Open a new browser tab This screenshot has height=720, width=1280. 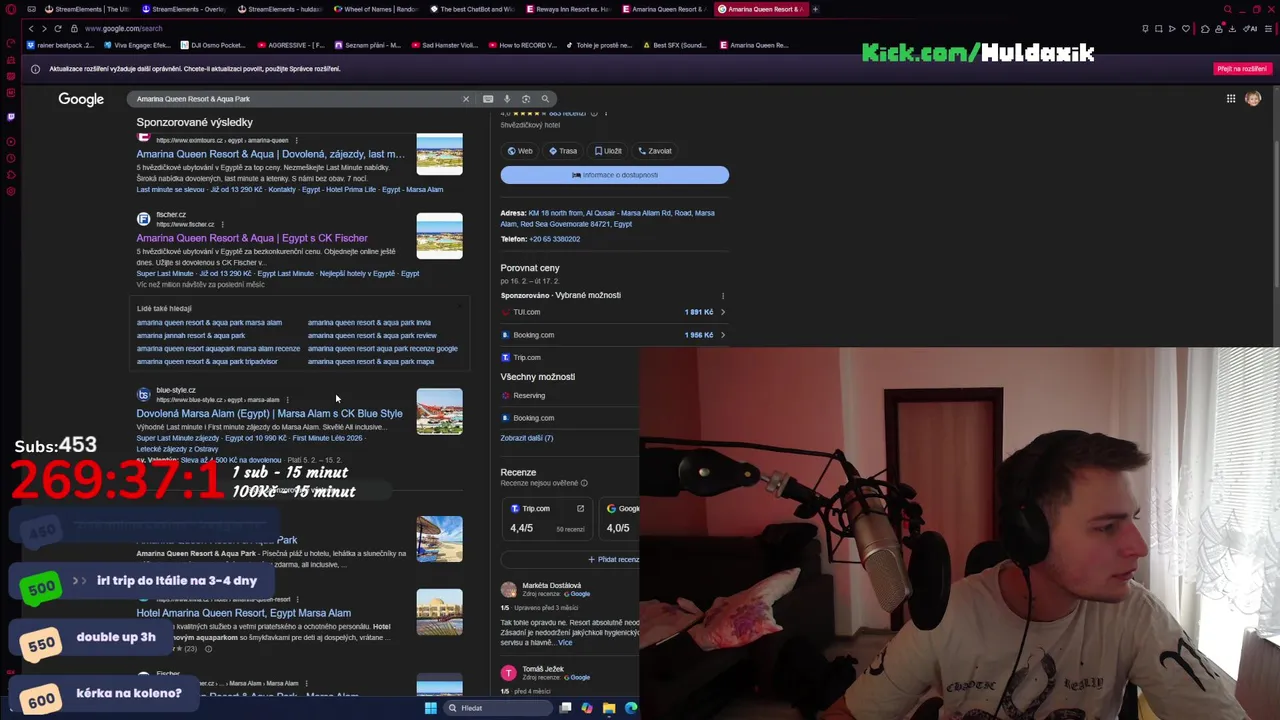pos(815,9)
